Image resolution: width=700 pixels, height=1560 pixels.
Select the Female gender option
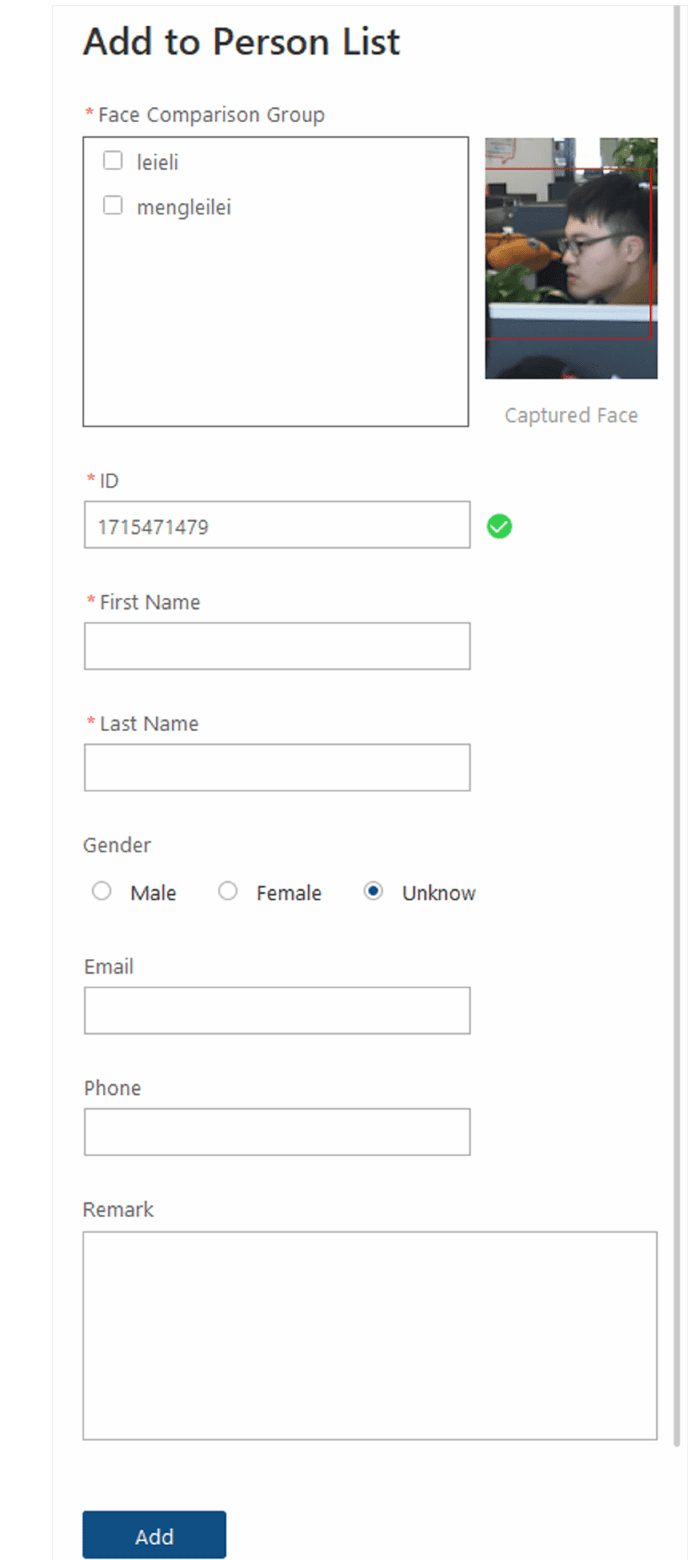point(228,891)
